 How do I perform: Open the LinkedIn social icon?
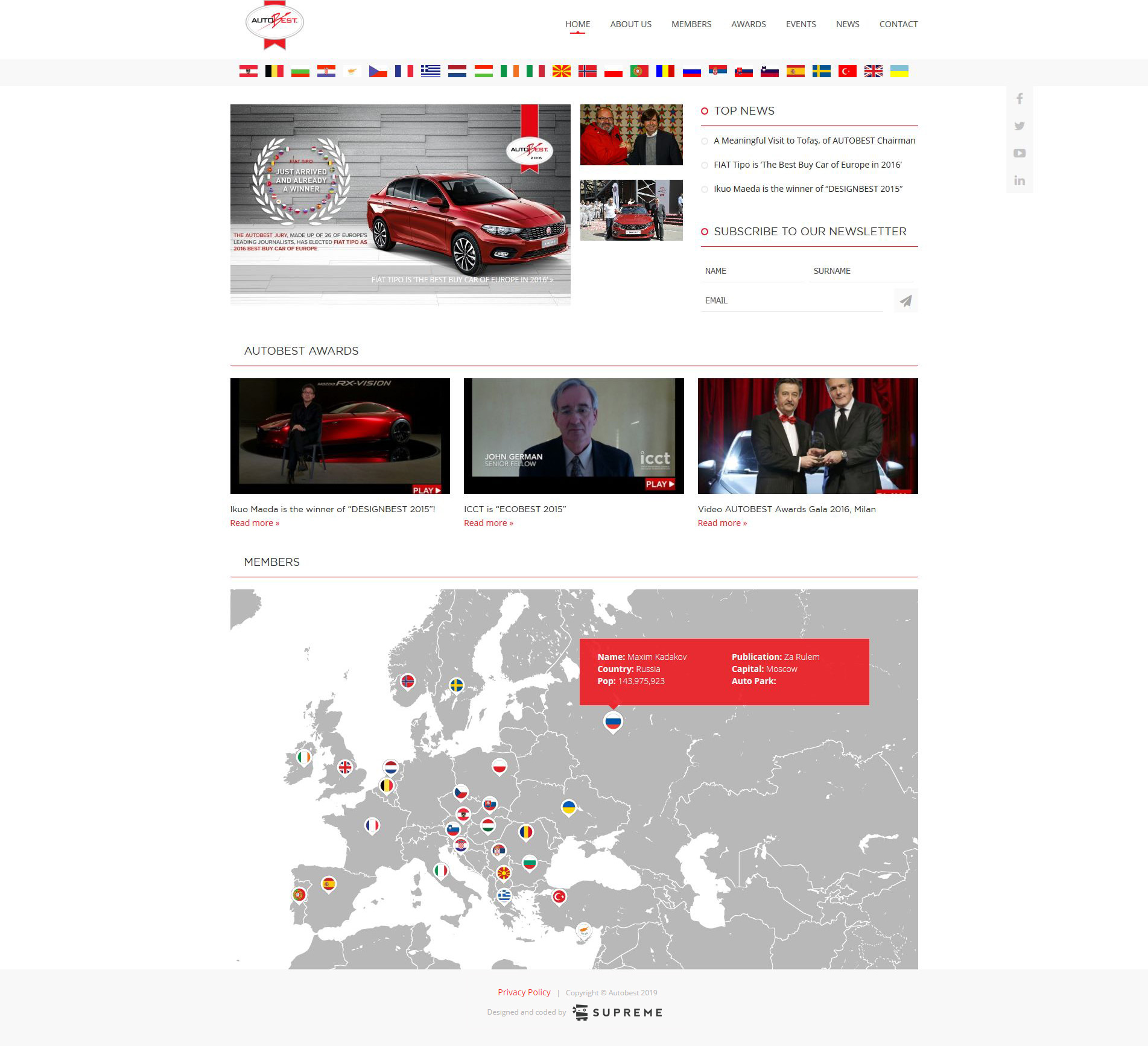1020,180
